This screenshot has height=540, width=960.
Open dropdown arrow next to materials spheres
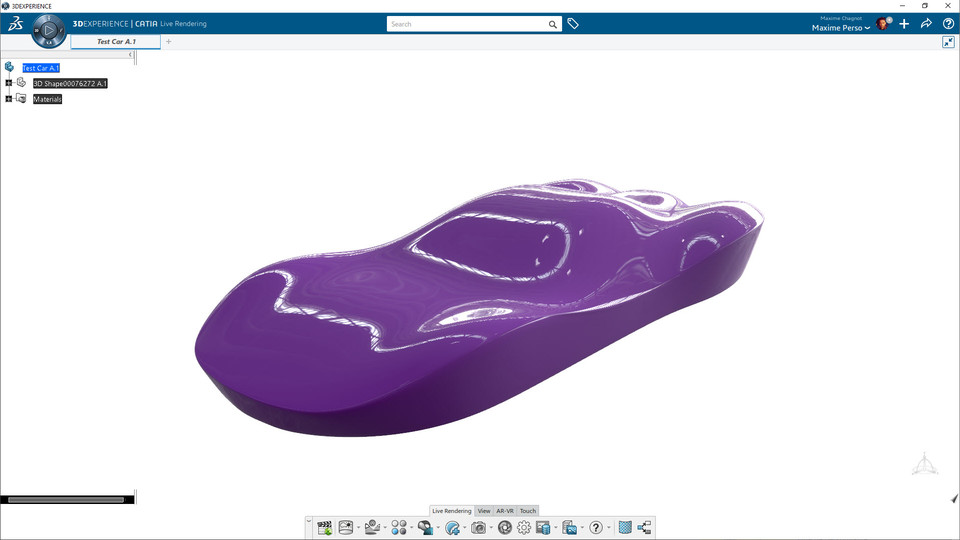pos(411,528)
